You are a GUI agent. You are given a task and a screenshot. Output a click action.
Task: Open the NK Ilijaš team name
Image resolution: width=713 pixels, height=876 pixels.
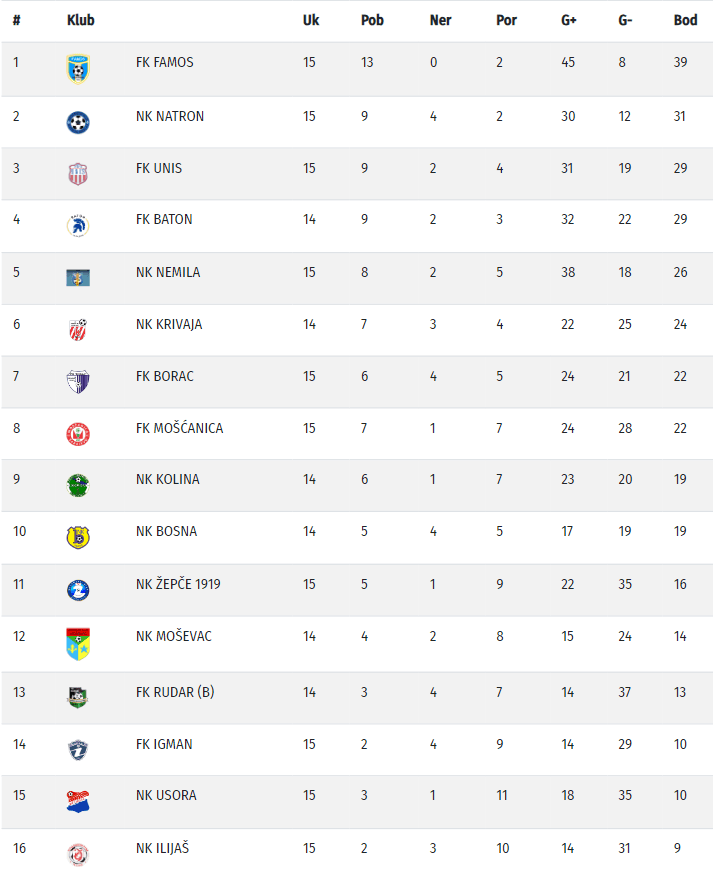coord(162,848)
